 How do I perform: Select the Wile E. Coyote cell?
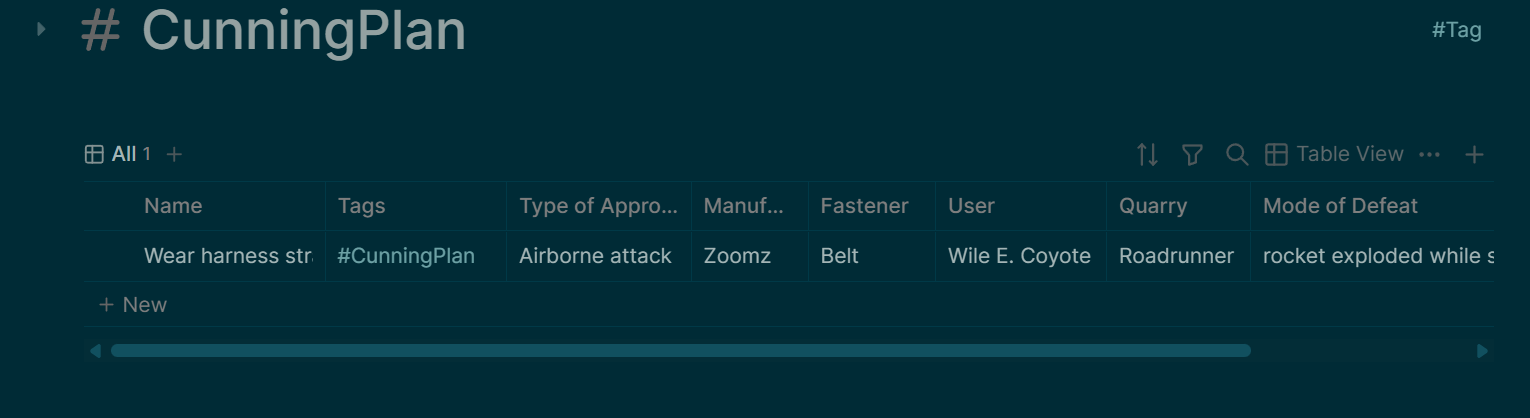[x=1019, y=256]
